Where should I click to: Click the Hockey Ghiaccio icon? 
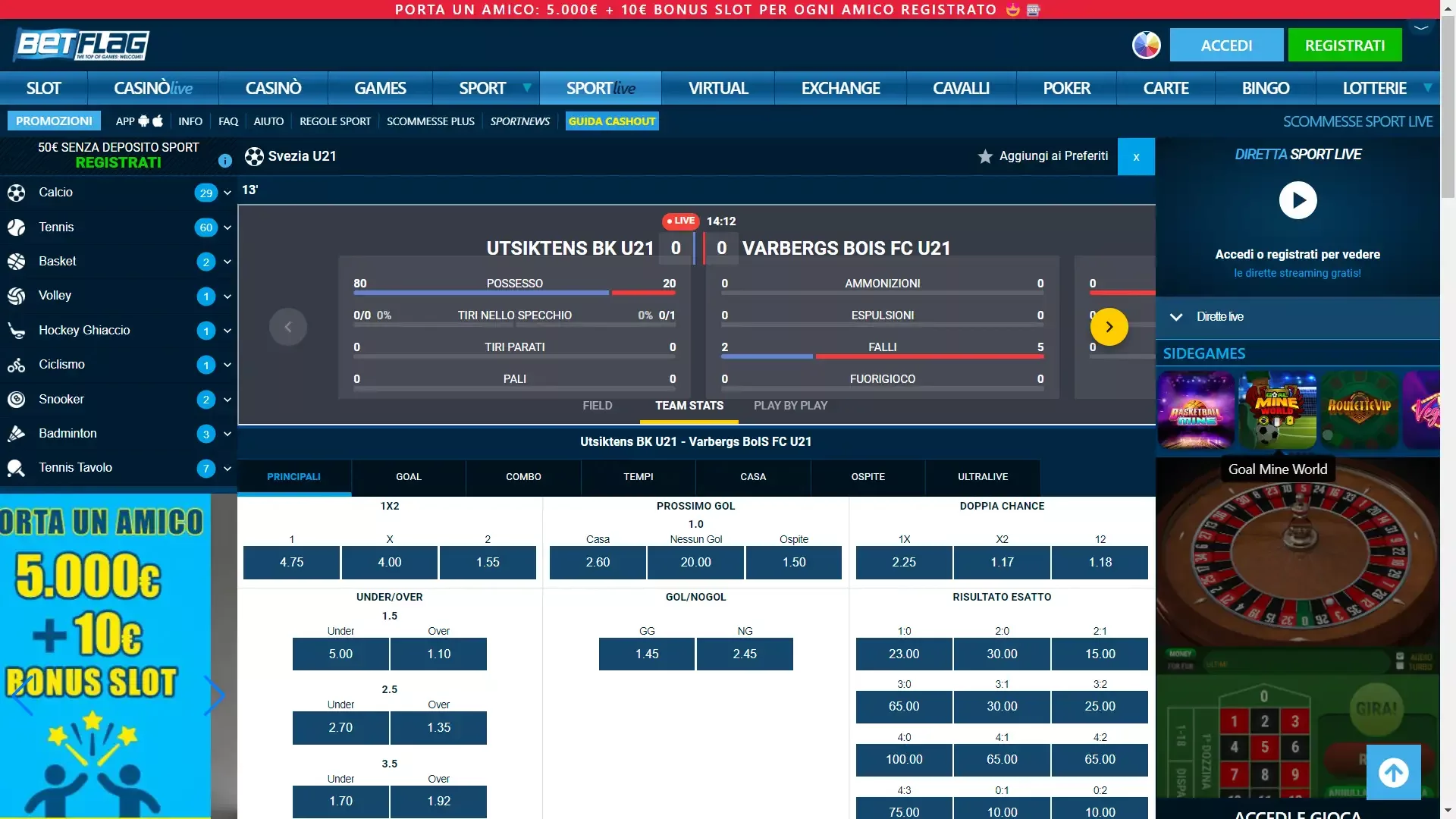tap(17, 330)
